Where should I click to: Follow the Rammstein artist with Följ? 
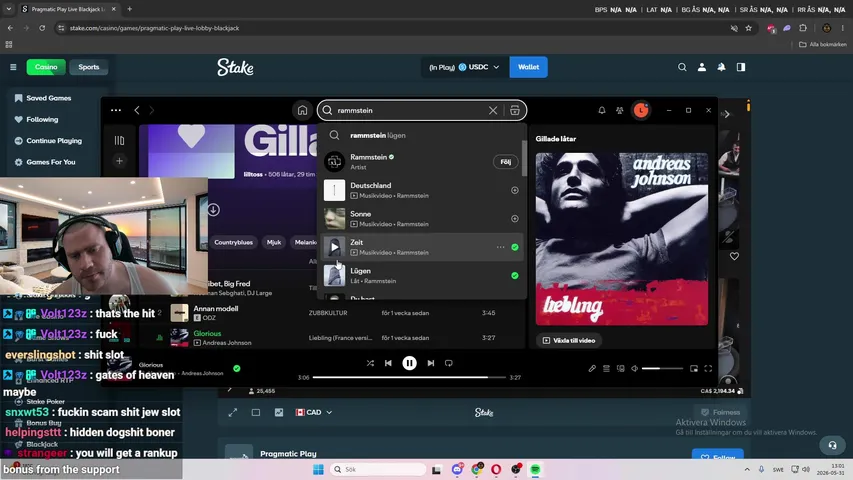point(505,162)
